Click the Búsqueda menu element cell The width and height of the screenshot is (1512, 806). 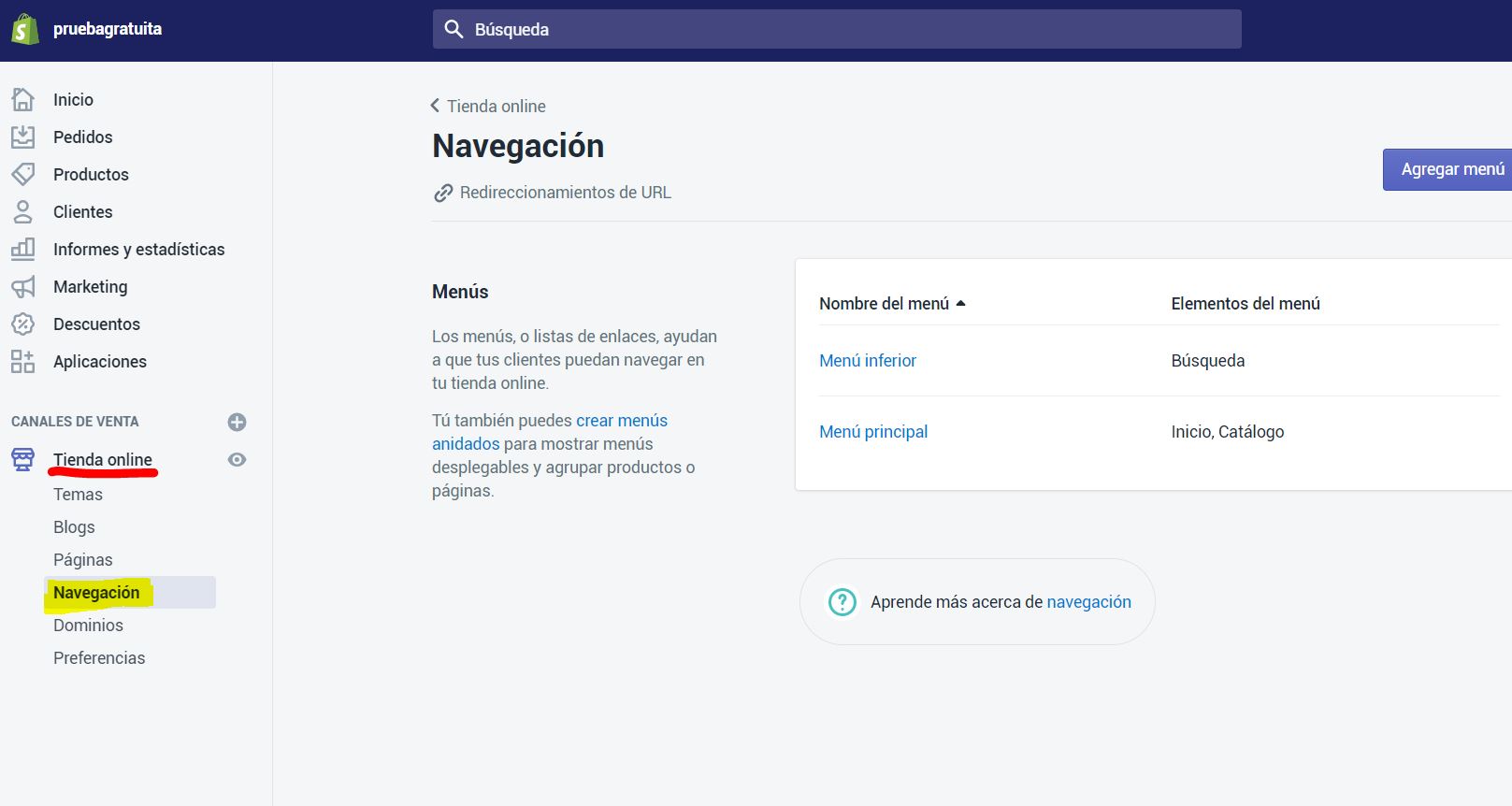point(1207,361)
